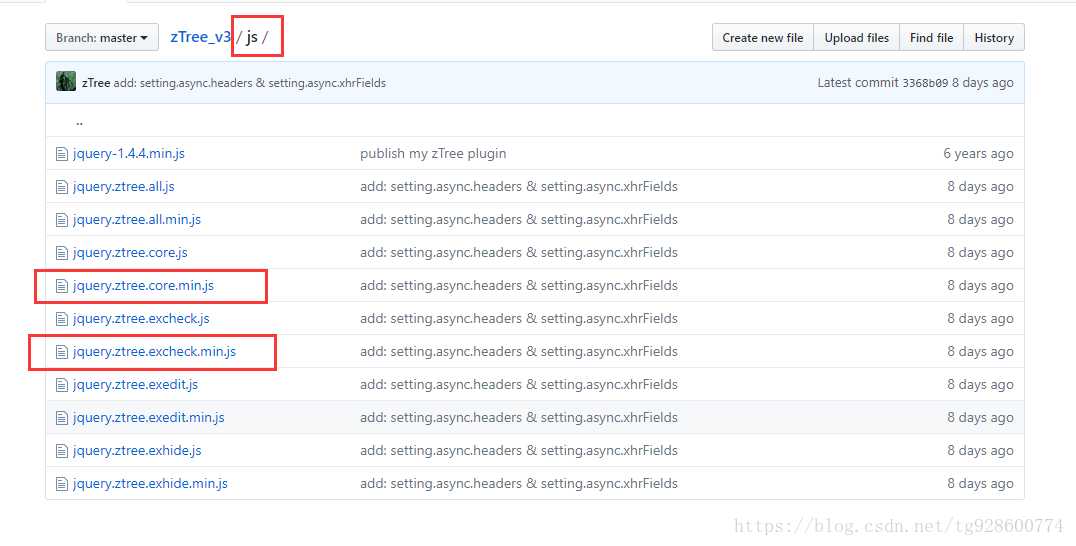Open jquery.ztree.excheck.min.js file
Screen dimensions: 1076x546
pyautogui.click(x=154, y=351)
